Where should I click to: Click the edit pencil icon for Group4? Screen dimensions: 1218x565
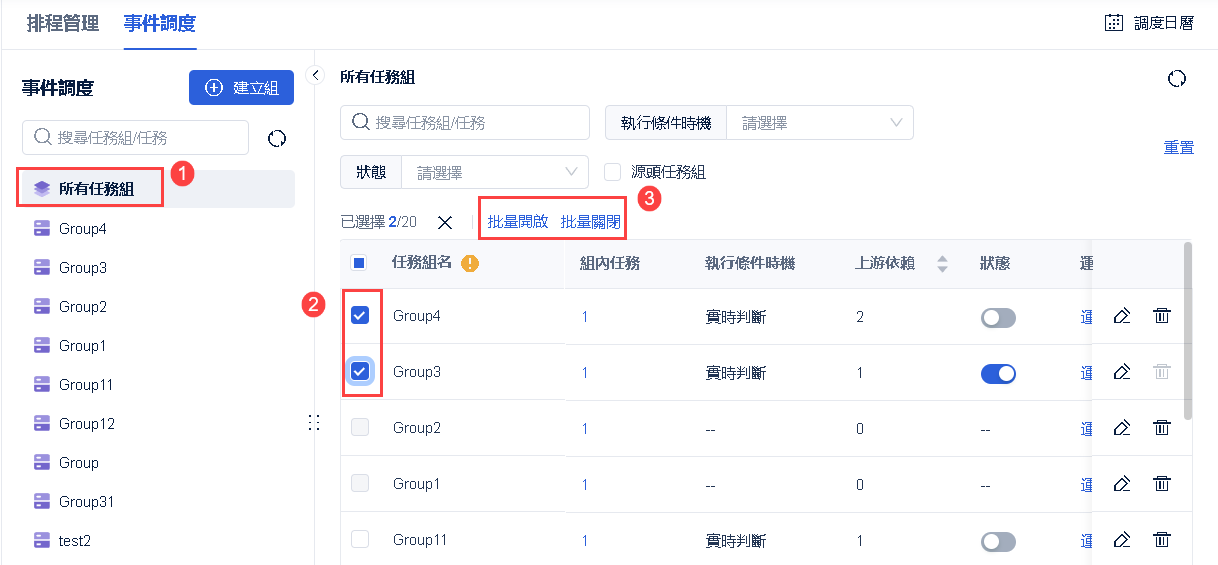(1122, 316)
